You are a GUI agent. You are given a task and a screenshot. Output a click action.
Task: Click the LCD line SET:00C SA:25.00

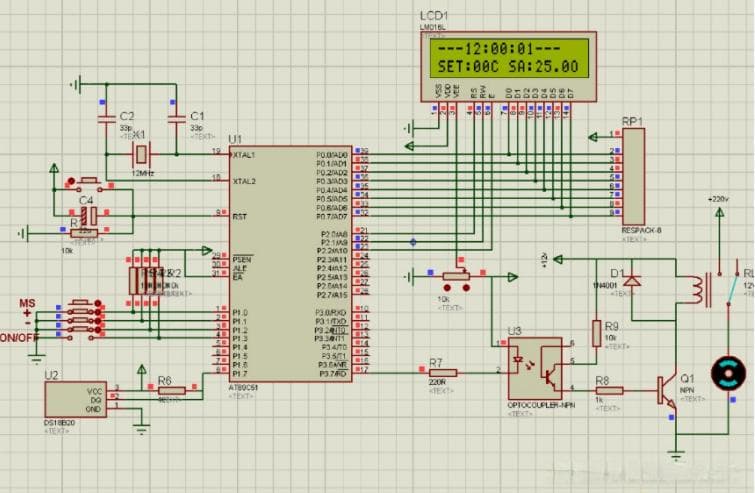(x=508, y=66)
